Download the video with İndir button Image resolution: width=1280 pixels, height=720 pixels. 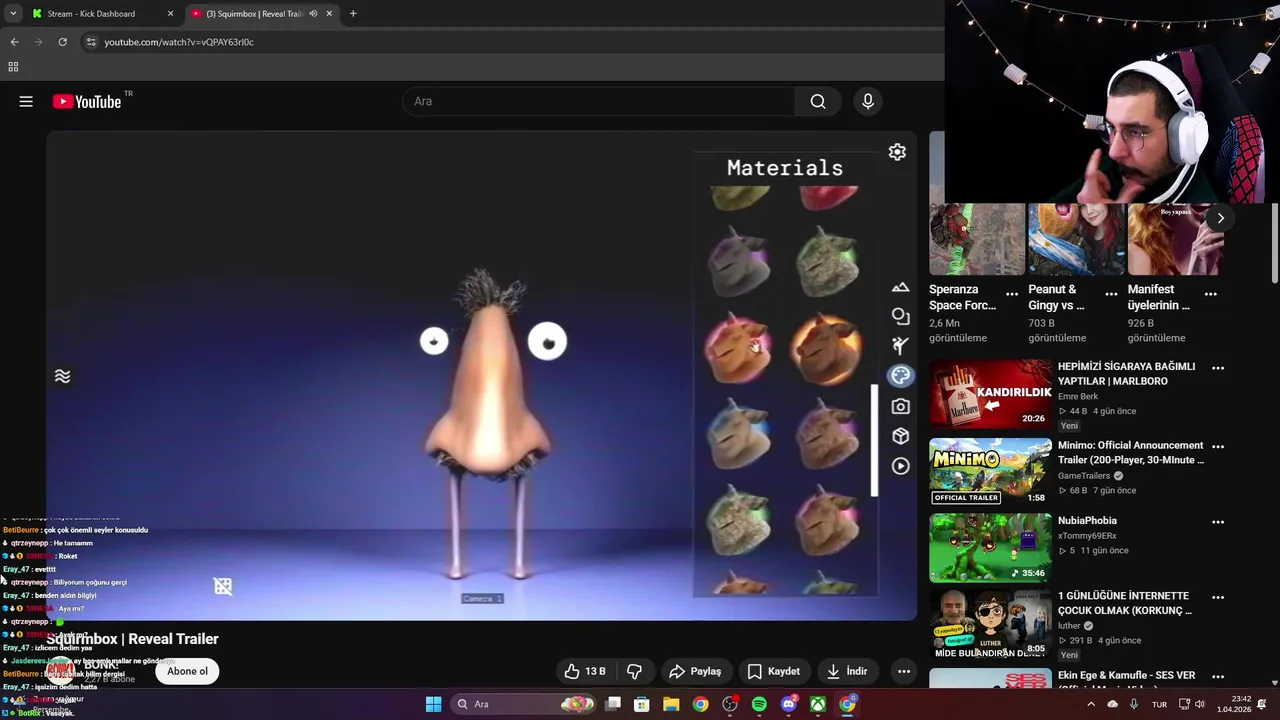click(x=848, y=671)
